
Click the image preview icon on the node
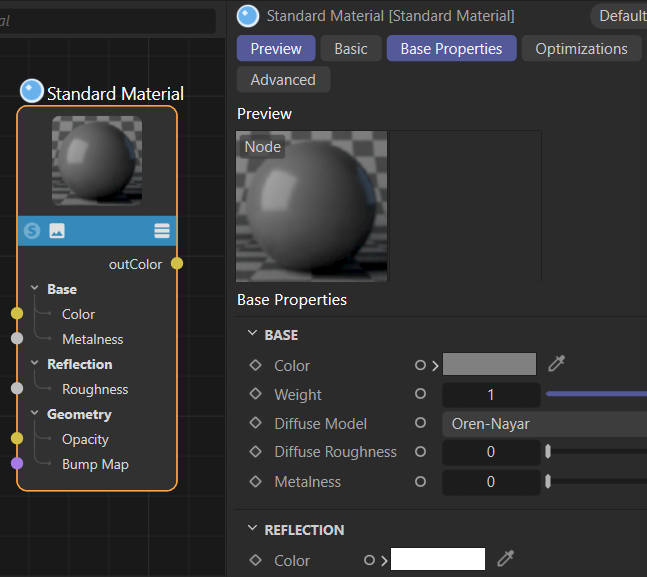pos(57,231)
